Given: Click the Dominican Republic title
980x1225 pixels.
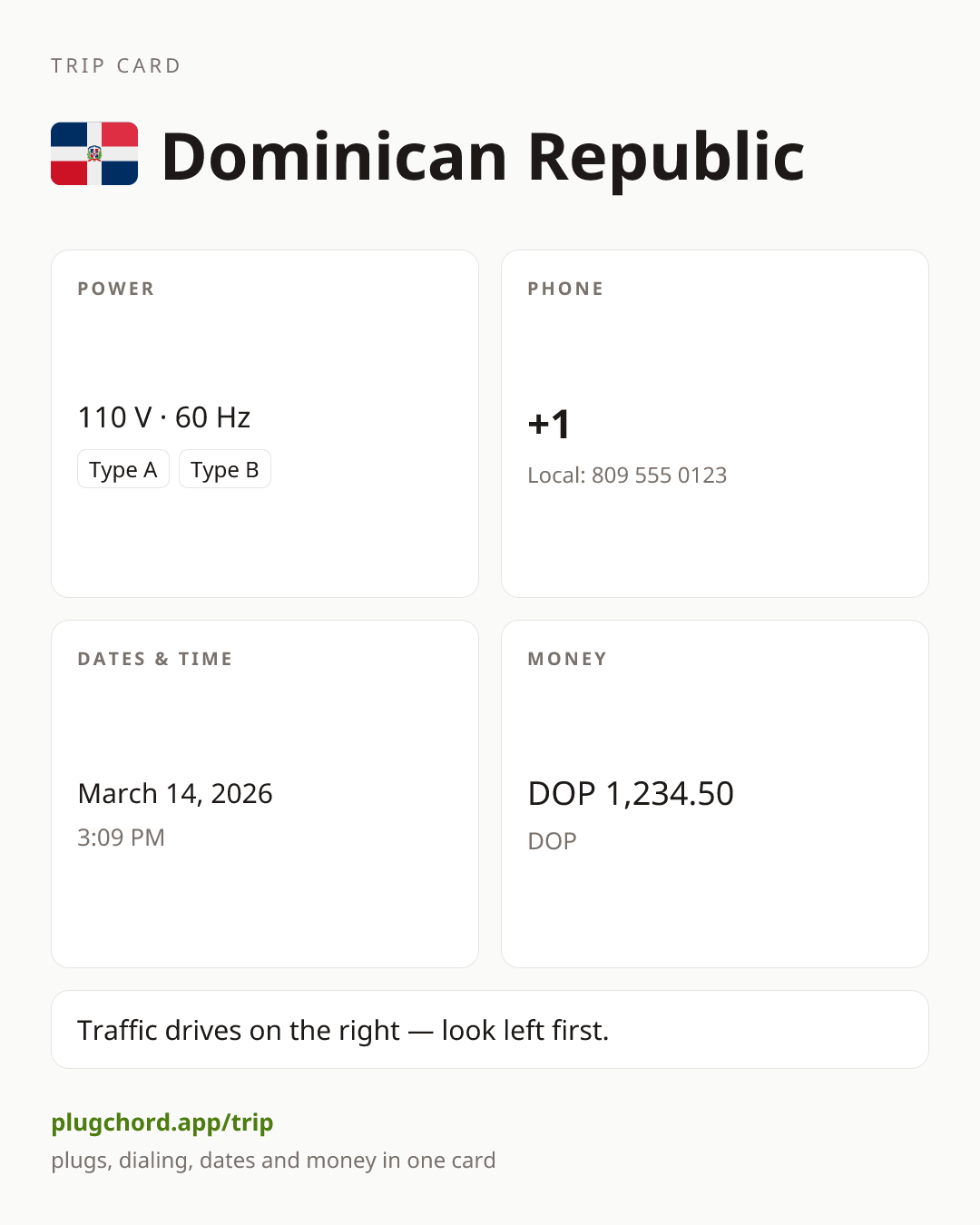Looking at the screenshot, I should (483, 156).
